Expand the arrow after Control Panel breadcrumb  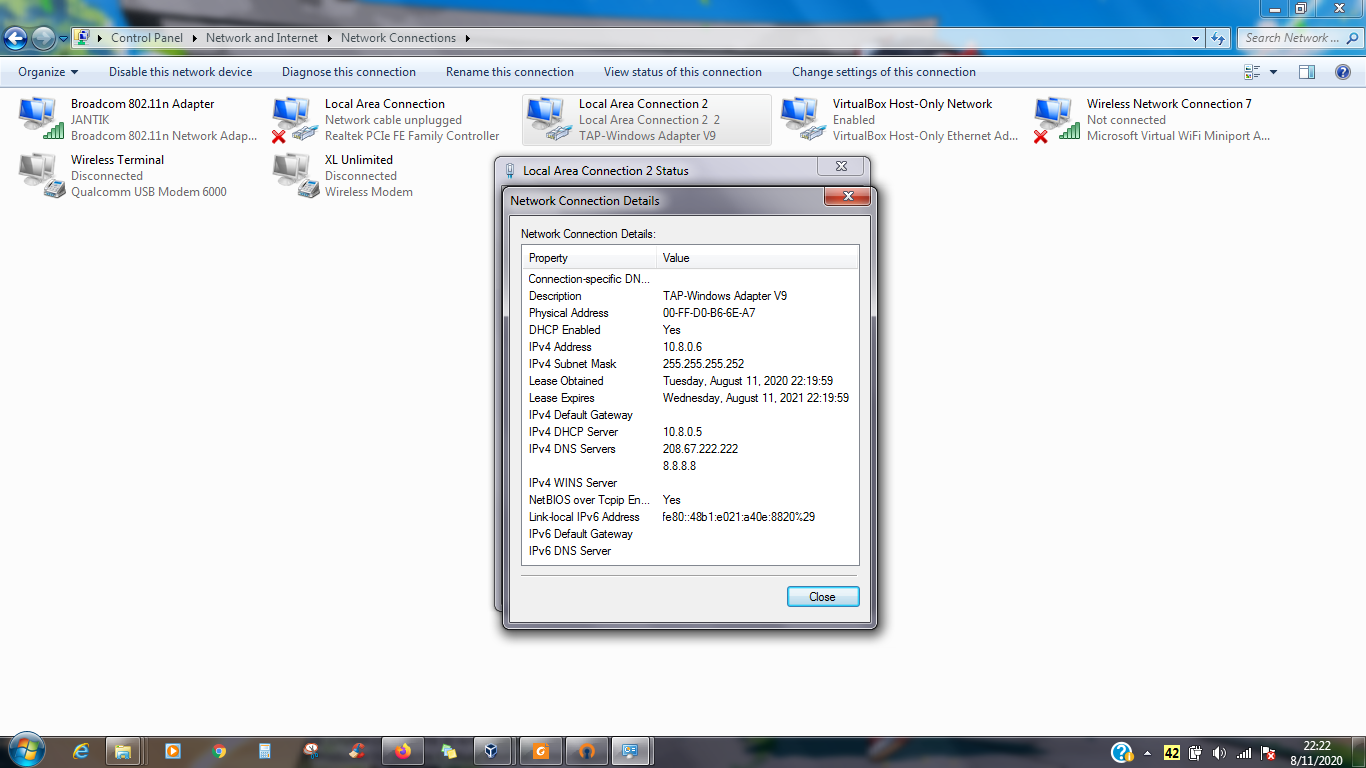pyautogui.click(x=194, y=38)
